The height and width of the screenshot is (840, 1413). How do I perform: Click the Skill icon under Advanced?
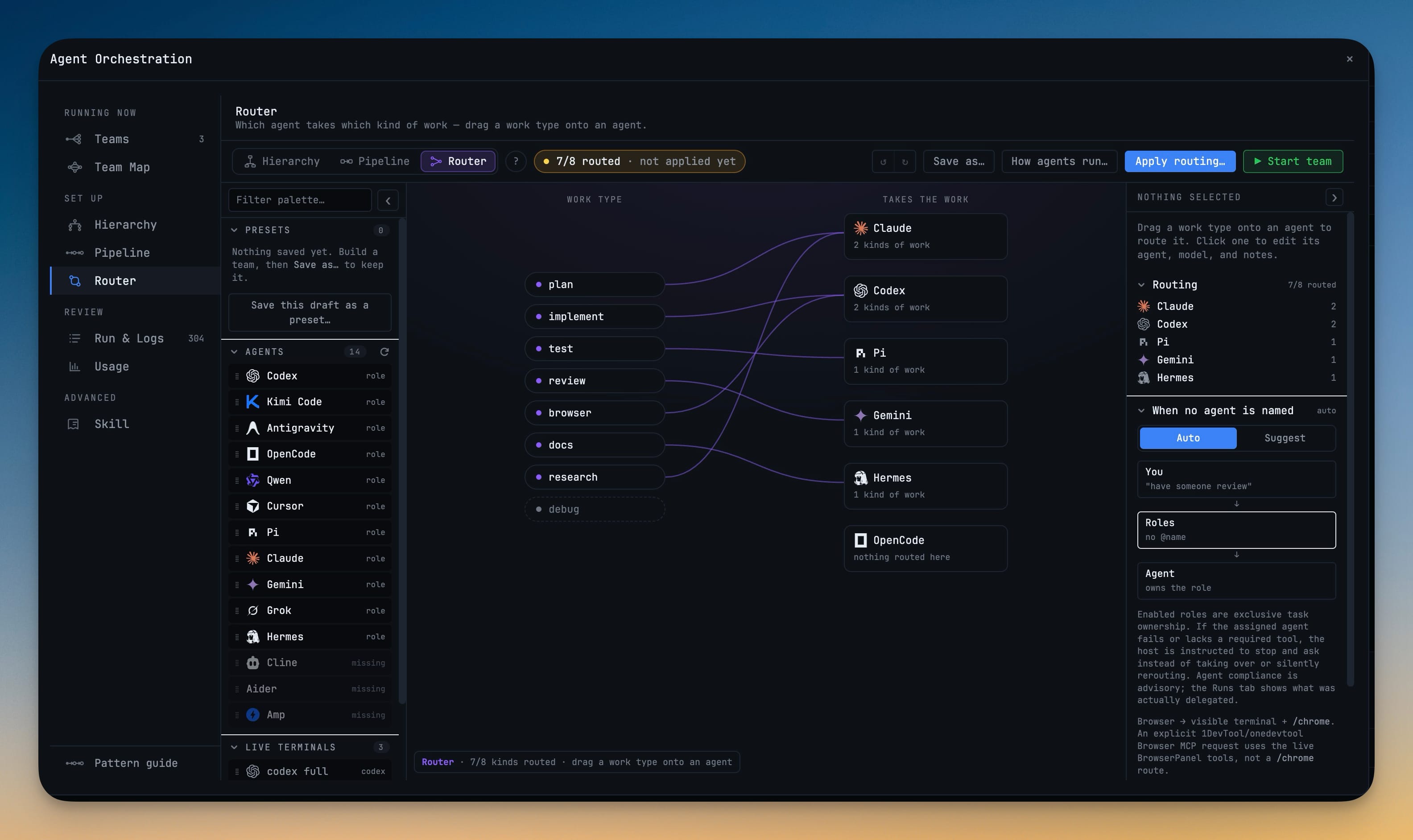click(73, 424)
